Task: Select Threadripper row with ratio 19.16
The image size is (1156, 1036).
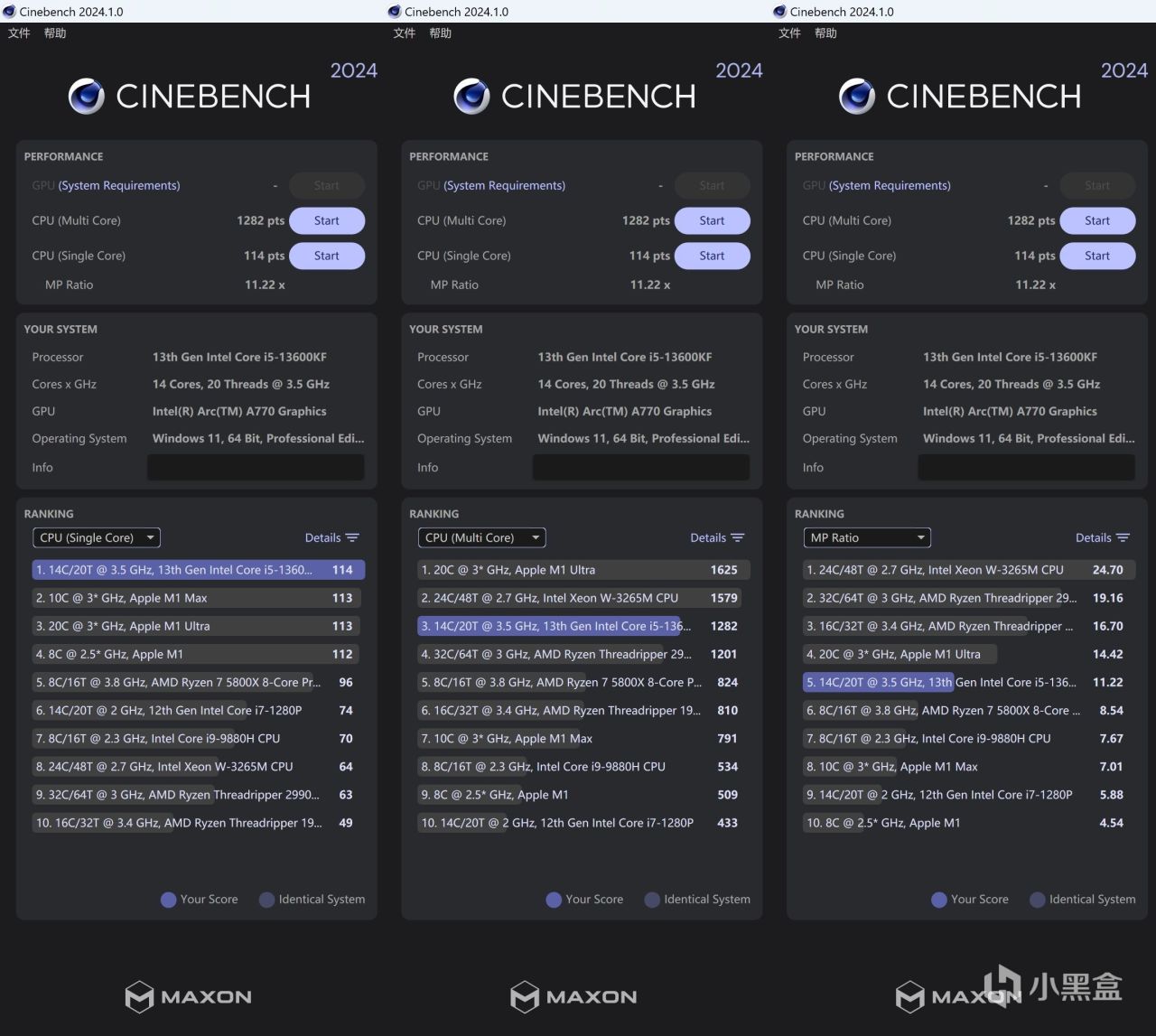Action: click(x=969, y=598)
